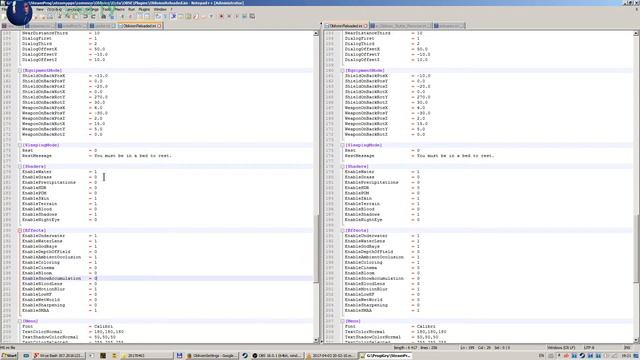
Task: Select OblivionReloaded.ini tab in left pane
Action: [x=140, y=26]
